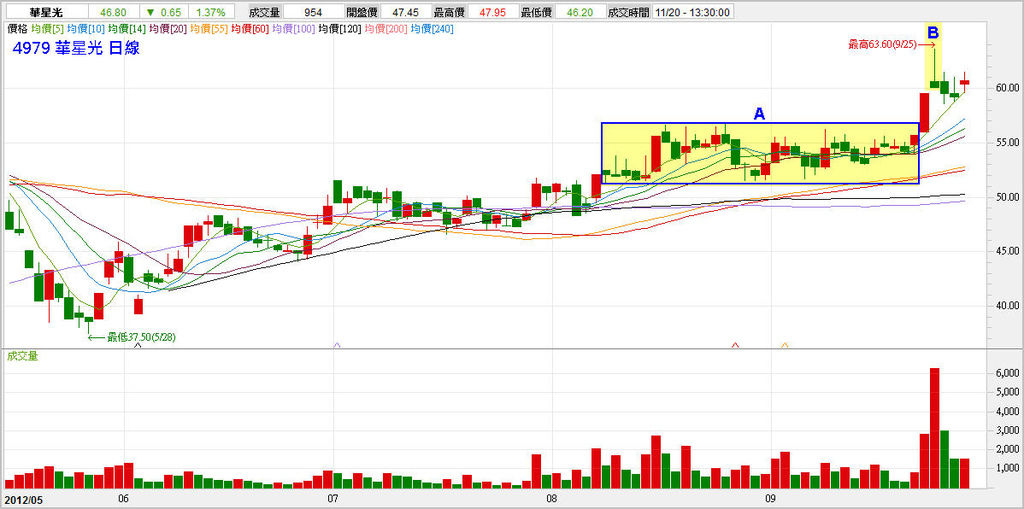Screen dimensions: 1024x509
Task: Click the black triangle marker near 06
Action: (x=138, y=344)
